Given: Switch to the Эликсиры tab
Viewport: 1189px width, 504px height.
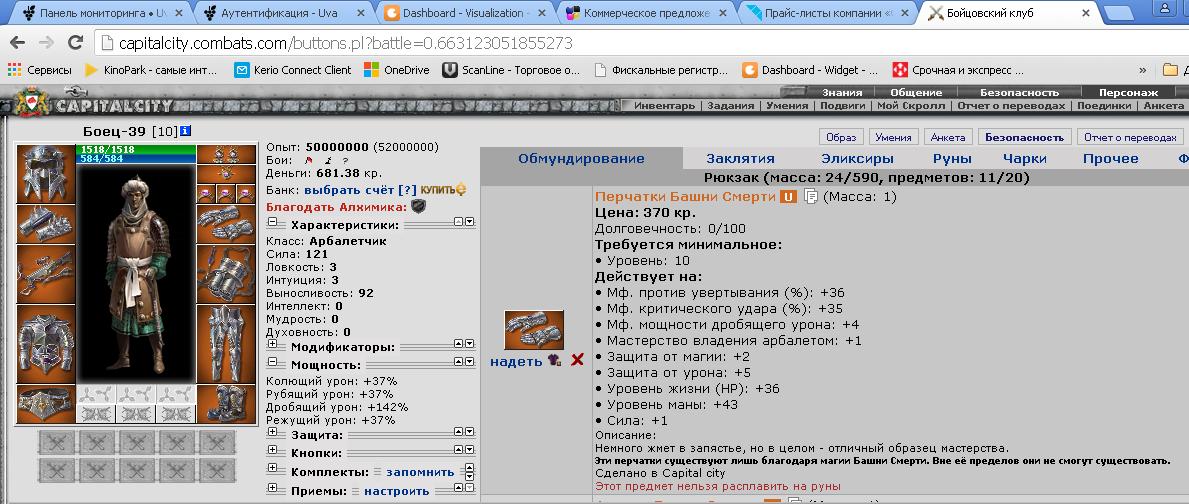Looking at the screenshot, I should click(857, 158).
